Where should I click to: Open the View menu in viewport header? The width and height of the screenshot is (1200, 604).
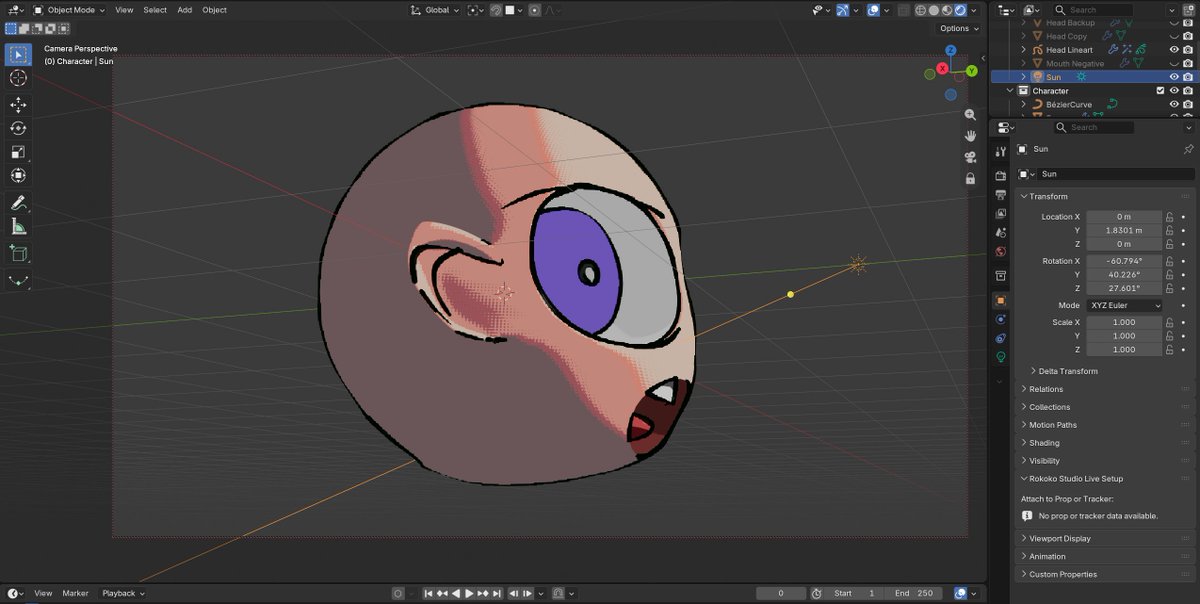coord(124,10)
